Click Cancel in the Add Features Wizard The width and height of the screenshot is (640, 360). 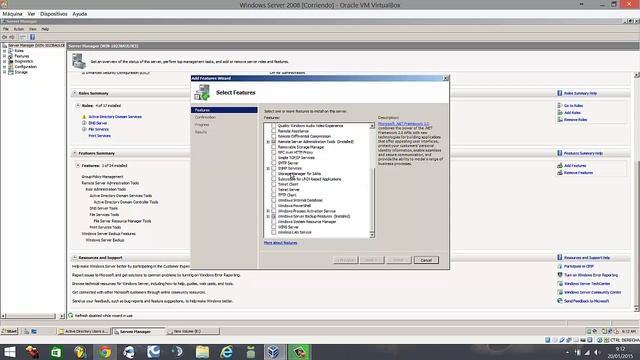[426, 260]
